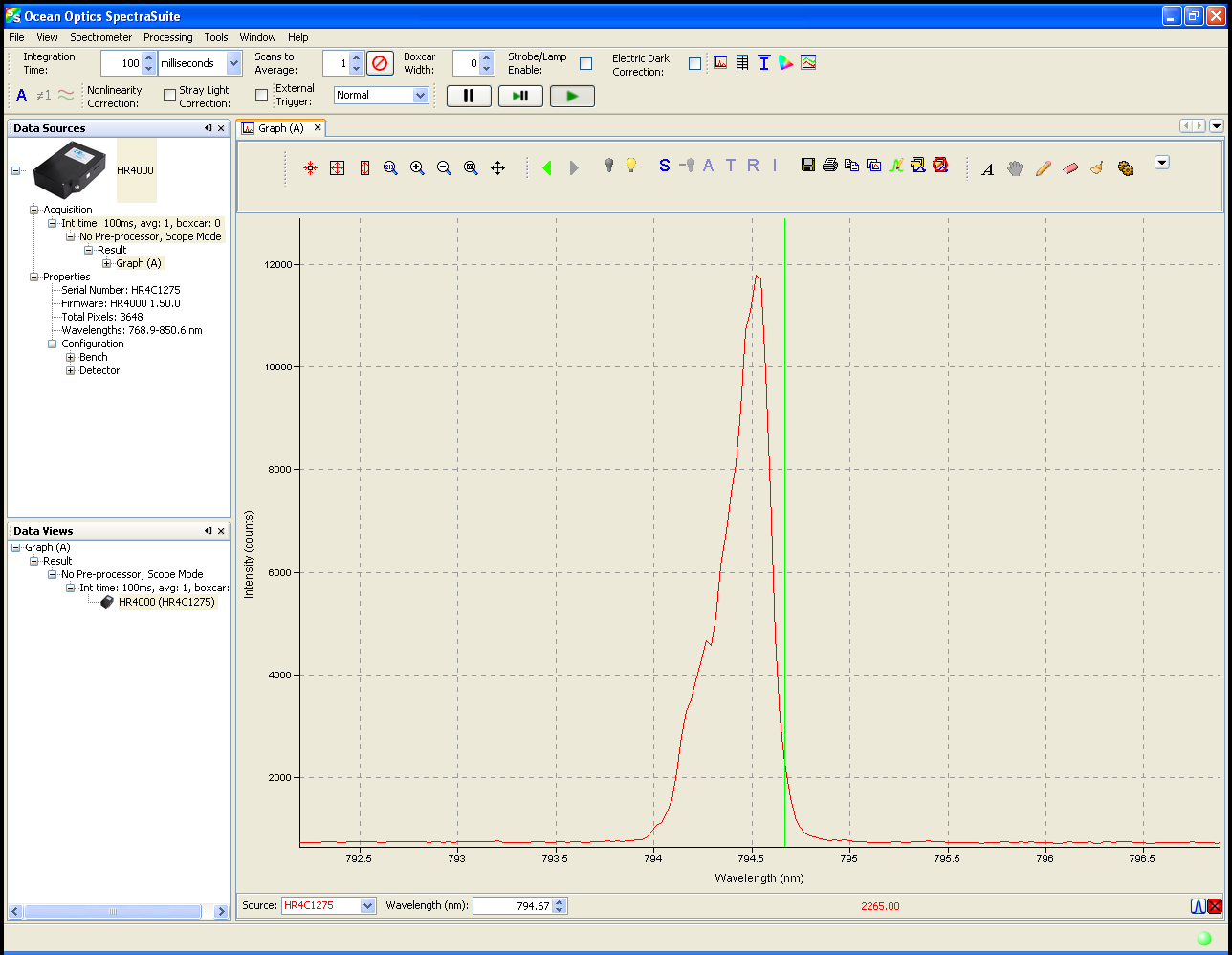
Task: Print the graph with printer icon
Action: (x=830, y=166)
